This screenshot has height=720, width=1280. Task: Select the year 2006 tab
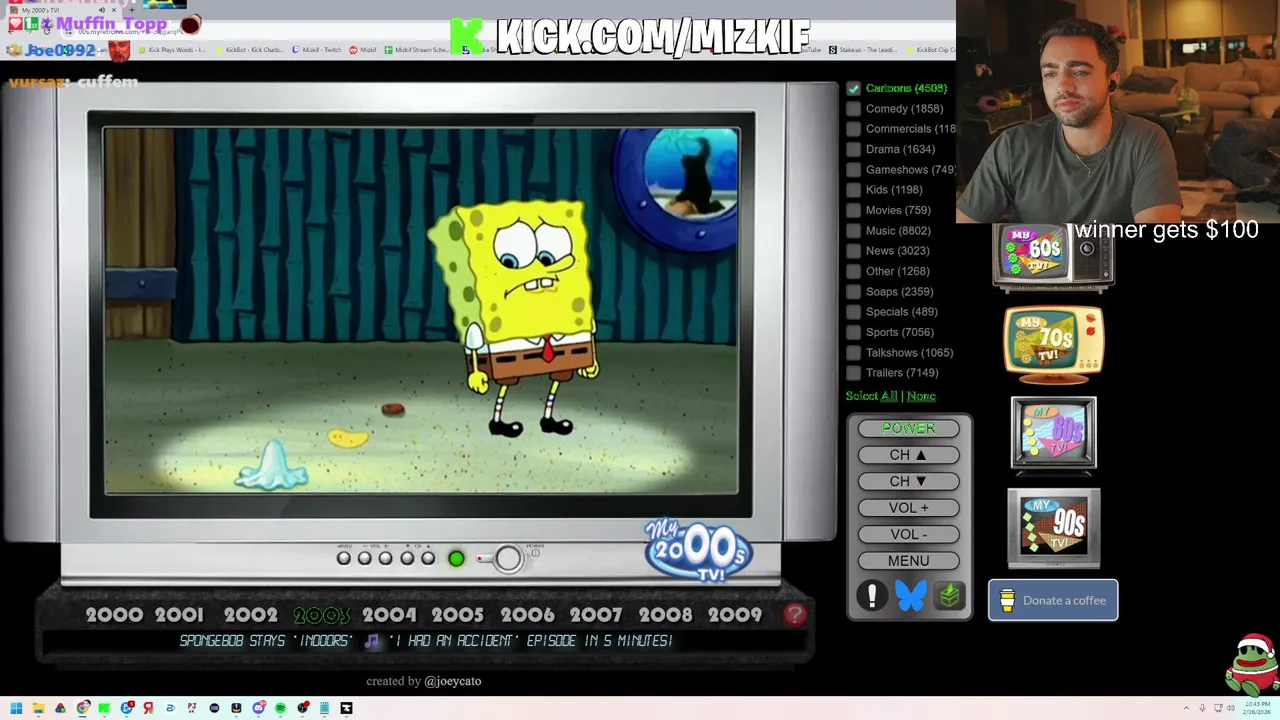point(527,615)
